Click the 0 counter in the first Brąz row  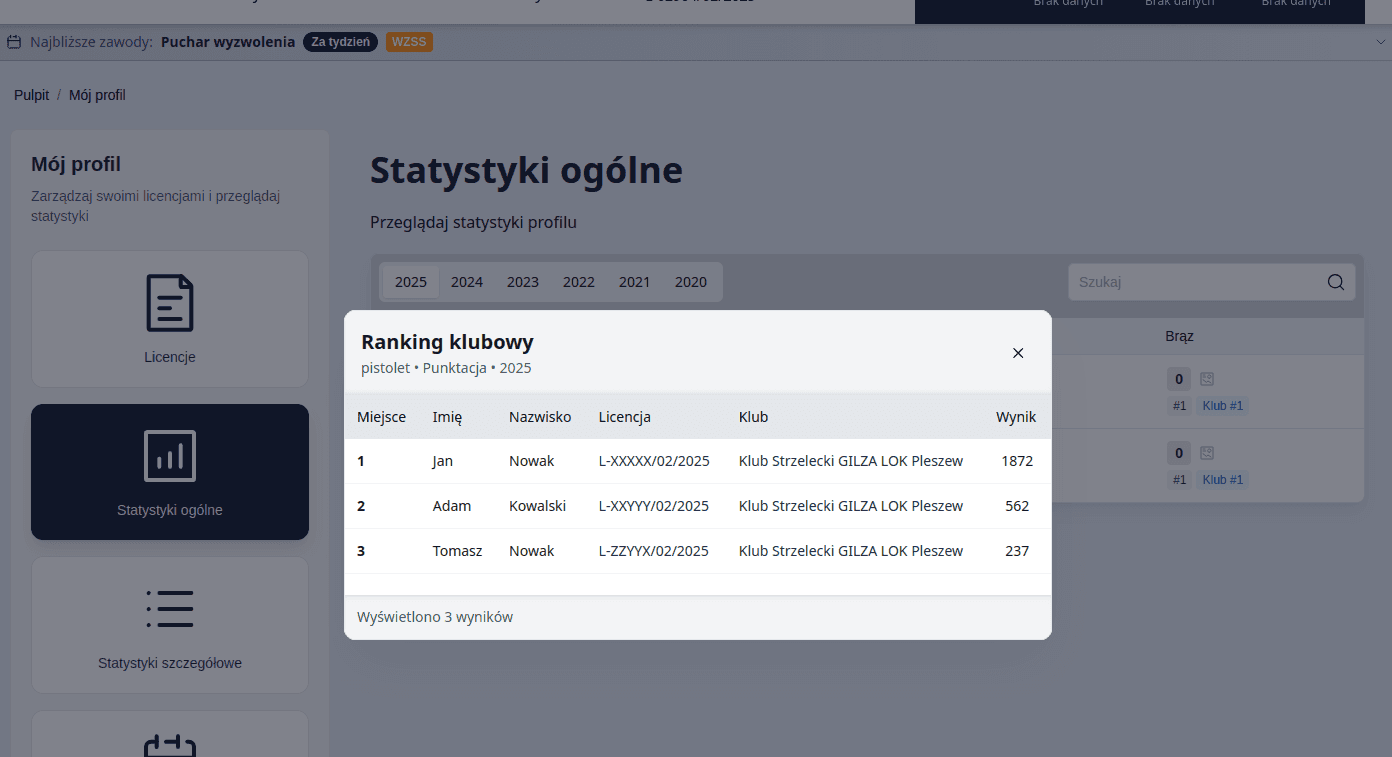[x=1178, y=379]
